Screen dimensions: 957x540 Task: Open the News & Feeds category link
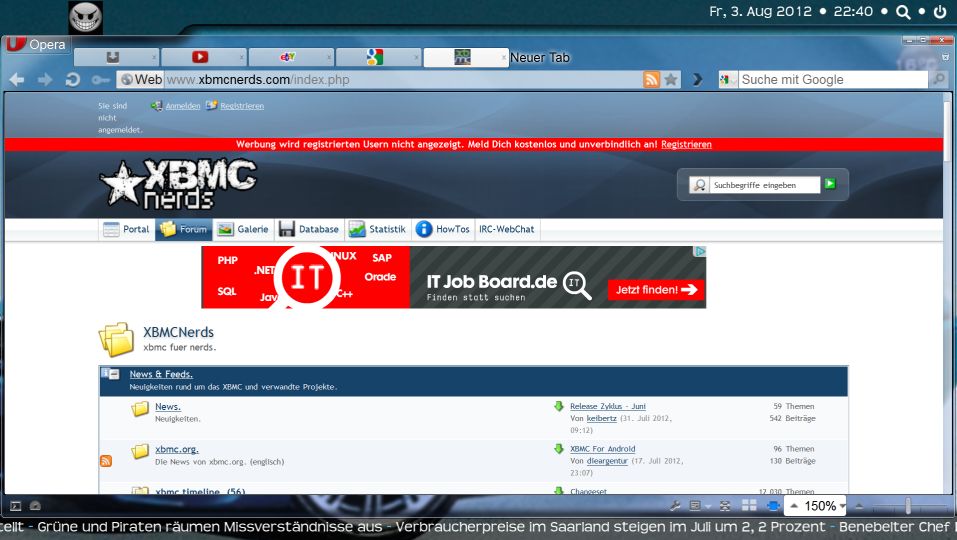pyautogui.click(x=161, y=374)
